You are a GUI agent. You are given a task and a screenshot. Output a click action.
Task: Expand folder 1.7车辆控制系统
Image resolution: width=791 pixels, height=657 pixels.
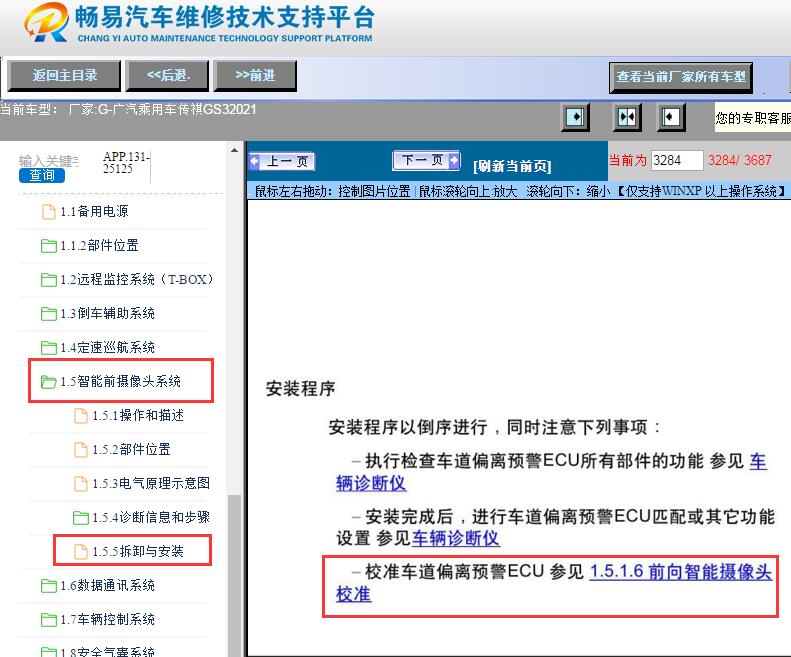tap(107, 619)
